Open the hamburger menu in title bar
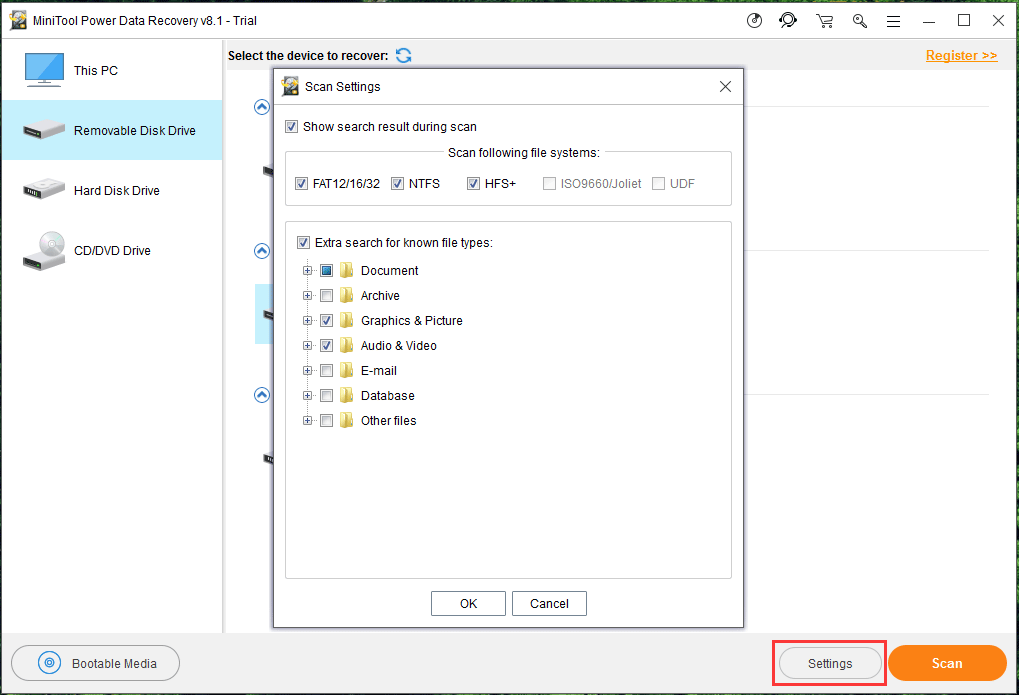1019x695 pixels. (893, 20)
